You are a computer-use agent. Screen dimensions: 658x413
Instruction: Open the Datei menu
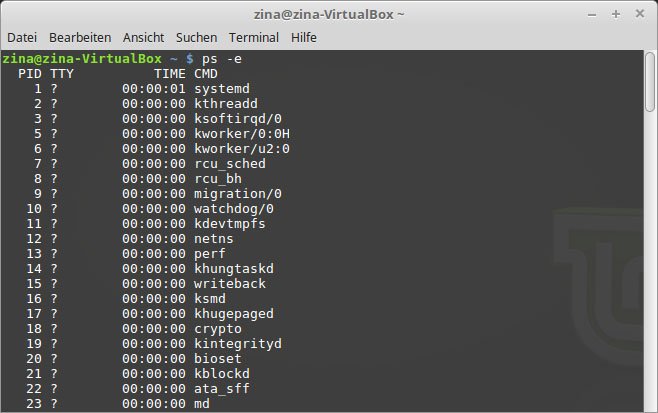[x=22, y=37]
